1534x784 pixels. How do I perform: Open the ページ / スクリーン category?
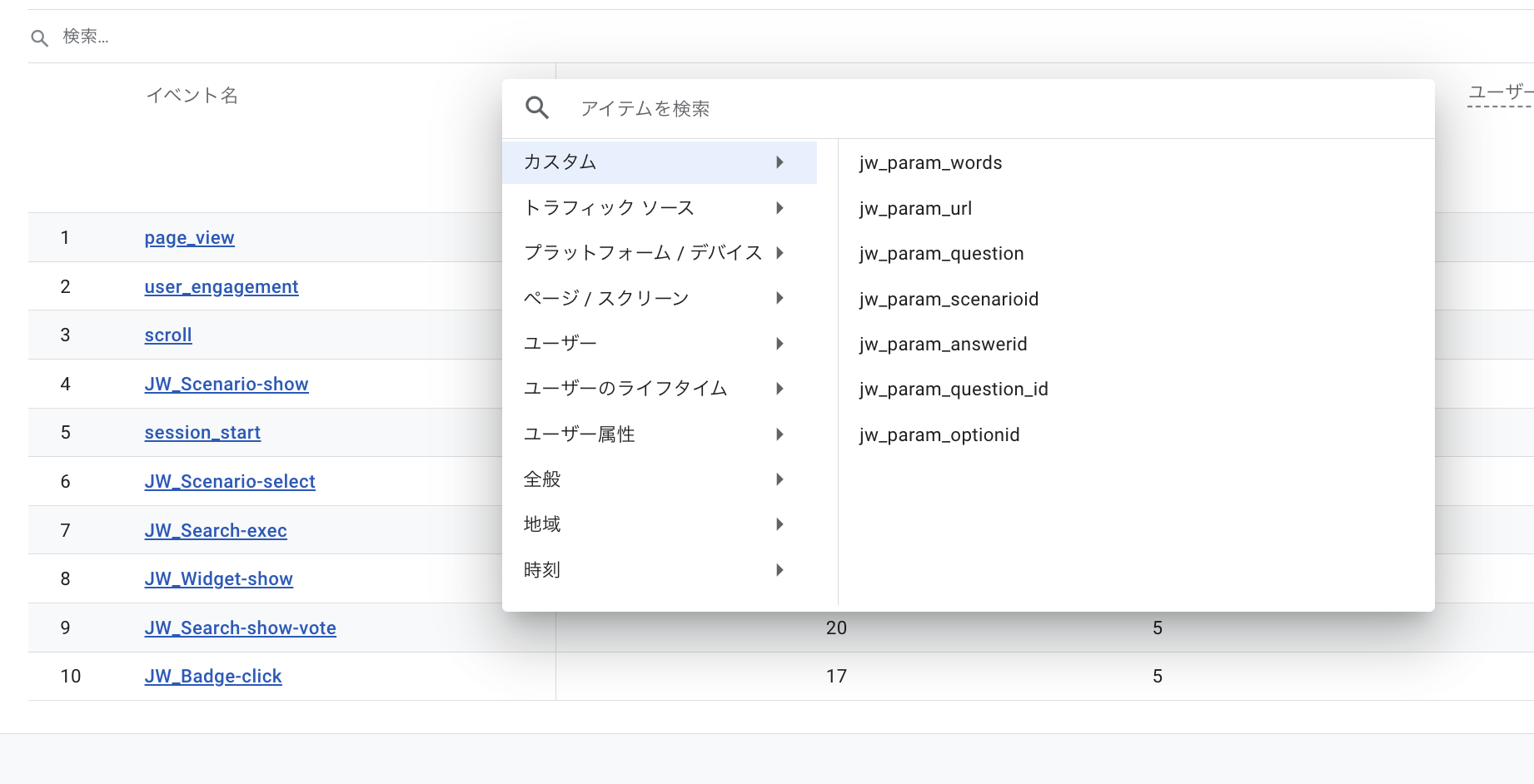[660, 298]
